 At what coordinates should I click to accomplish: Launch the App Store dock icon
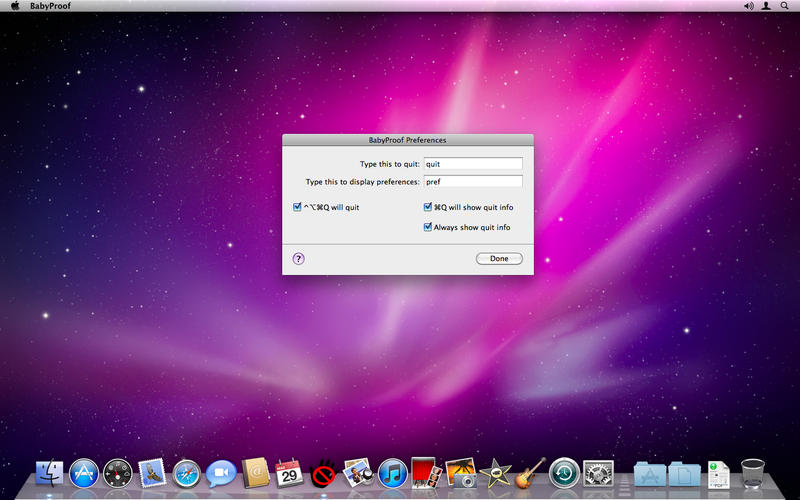[x=84, y=473]
